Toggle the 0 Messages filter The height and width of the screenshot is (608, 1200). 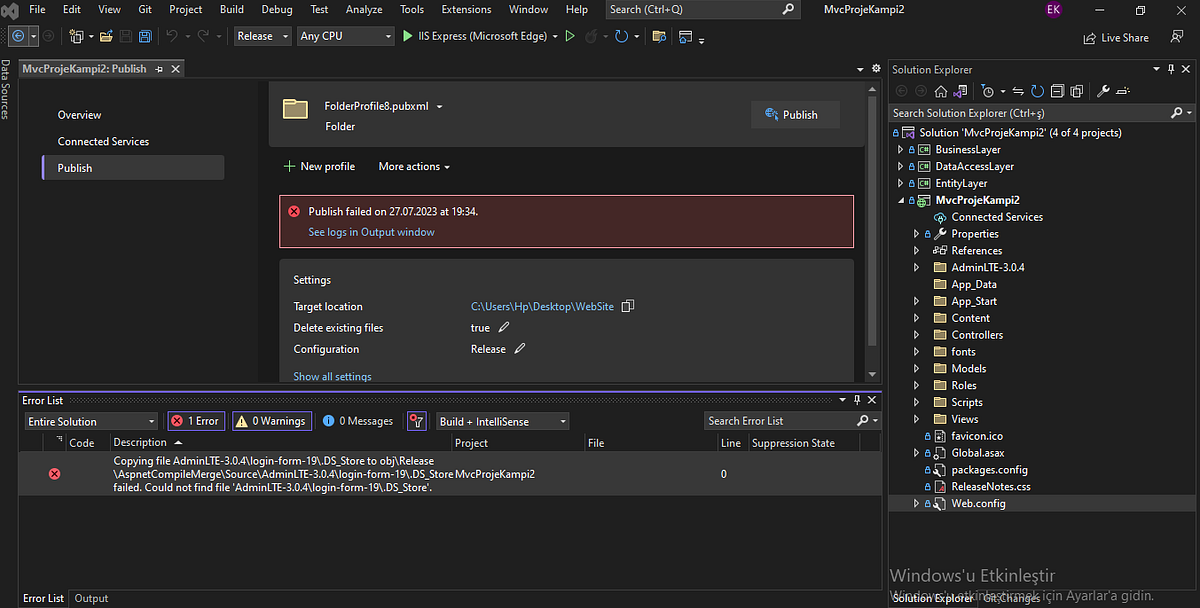tap(357, 421)
